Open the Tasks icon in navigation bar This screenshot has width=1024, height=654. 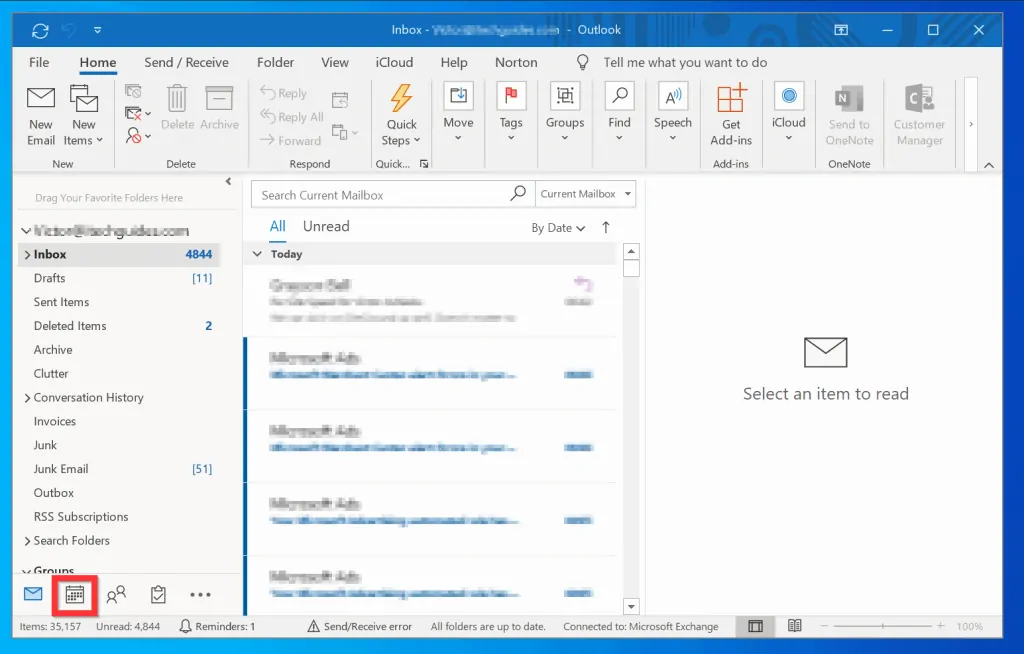(x=157, y=594)
